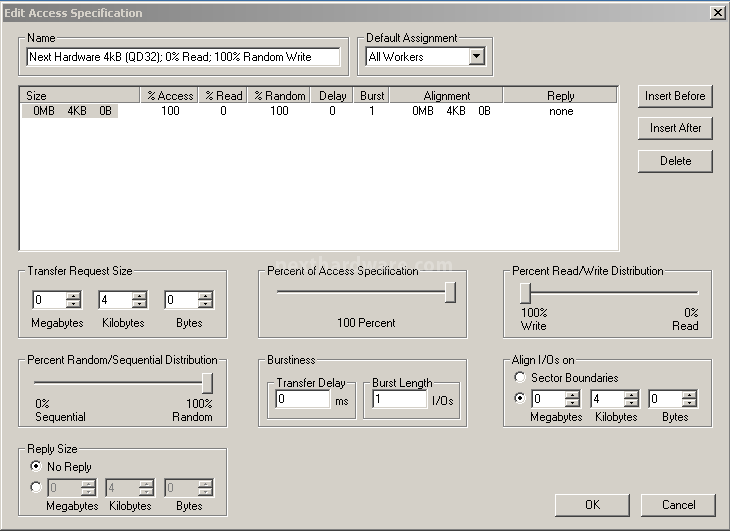The image size is (730, 531).
Task: Decrease Align I/Os Kilobytes with down arrow
Action: click(631, 403)
